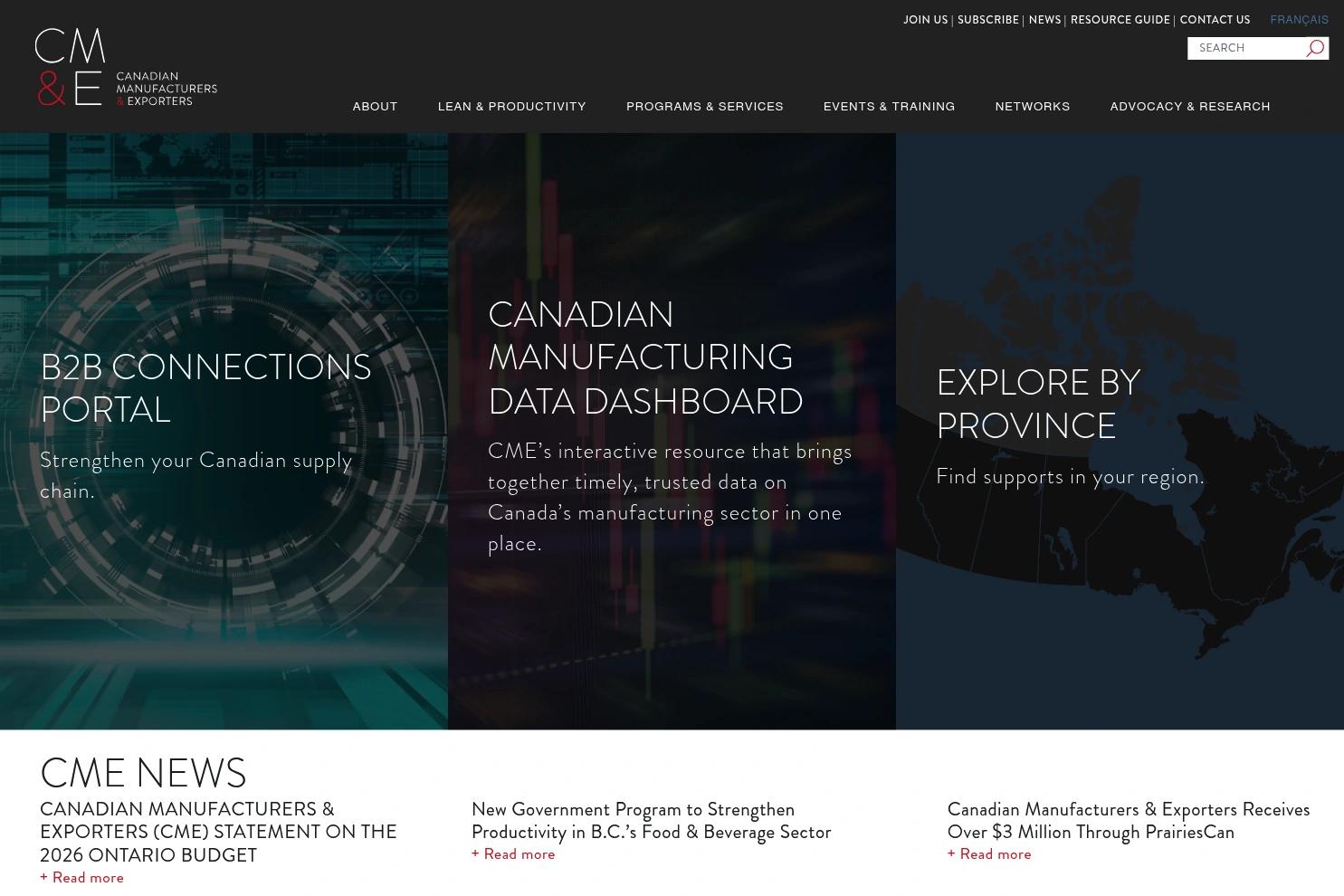Open the Explore by Province panel

pyautogui.click(x=1120, y=431)
